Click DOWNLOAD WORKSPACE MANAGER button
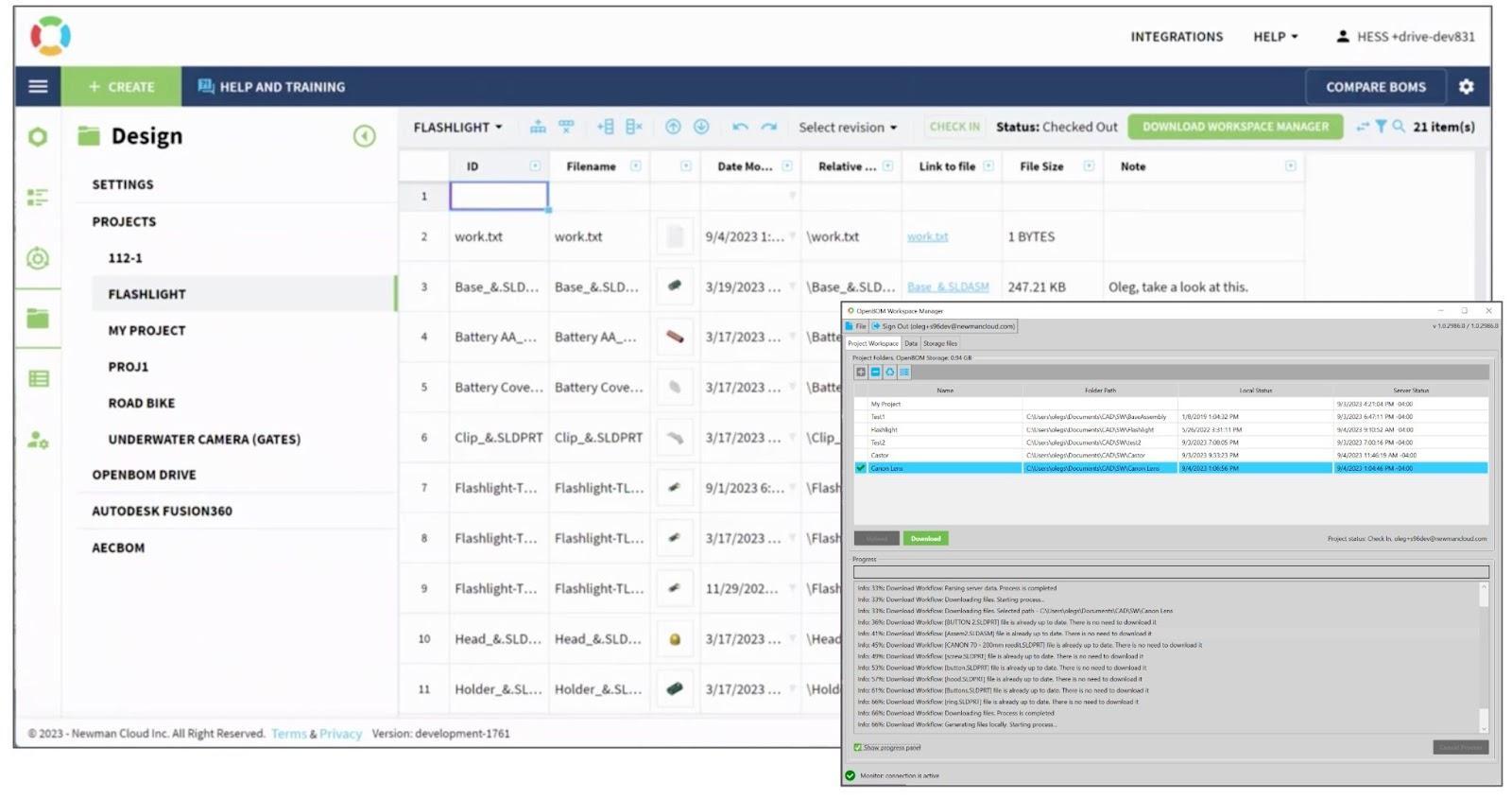 [x=1235, y=127]
